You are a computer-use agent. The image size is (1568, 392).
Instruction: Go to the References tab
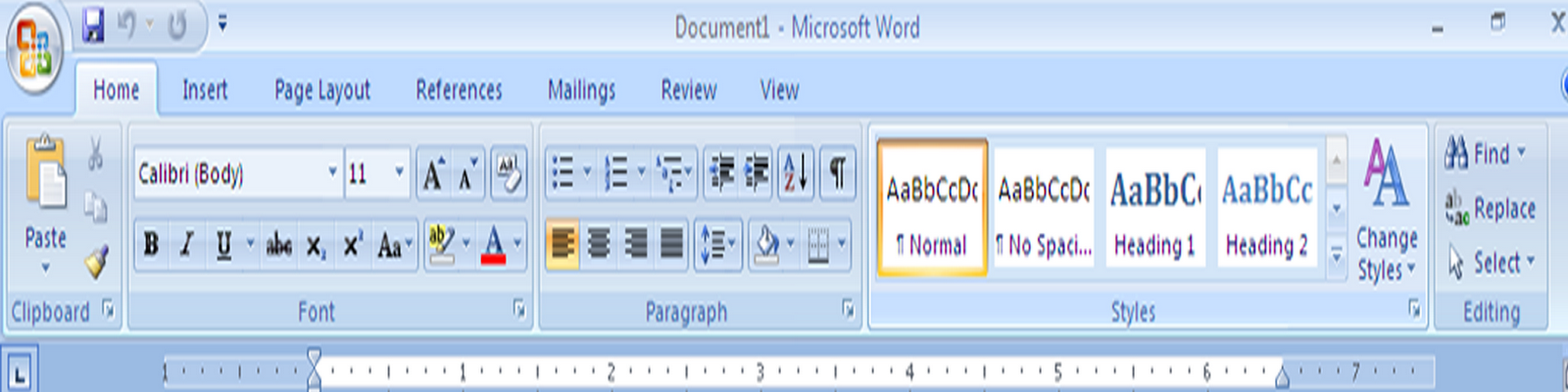click(459, 90)
